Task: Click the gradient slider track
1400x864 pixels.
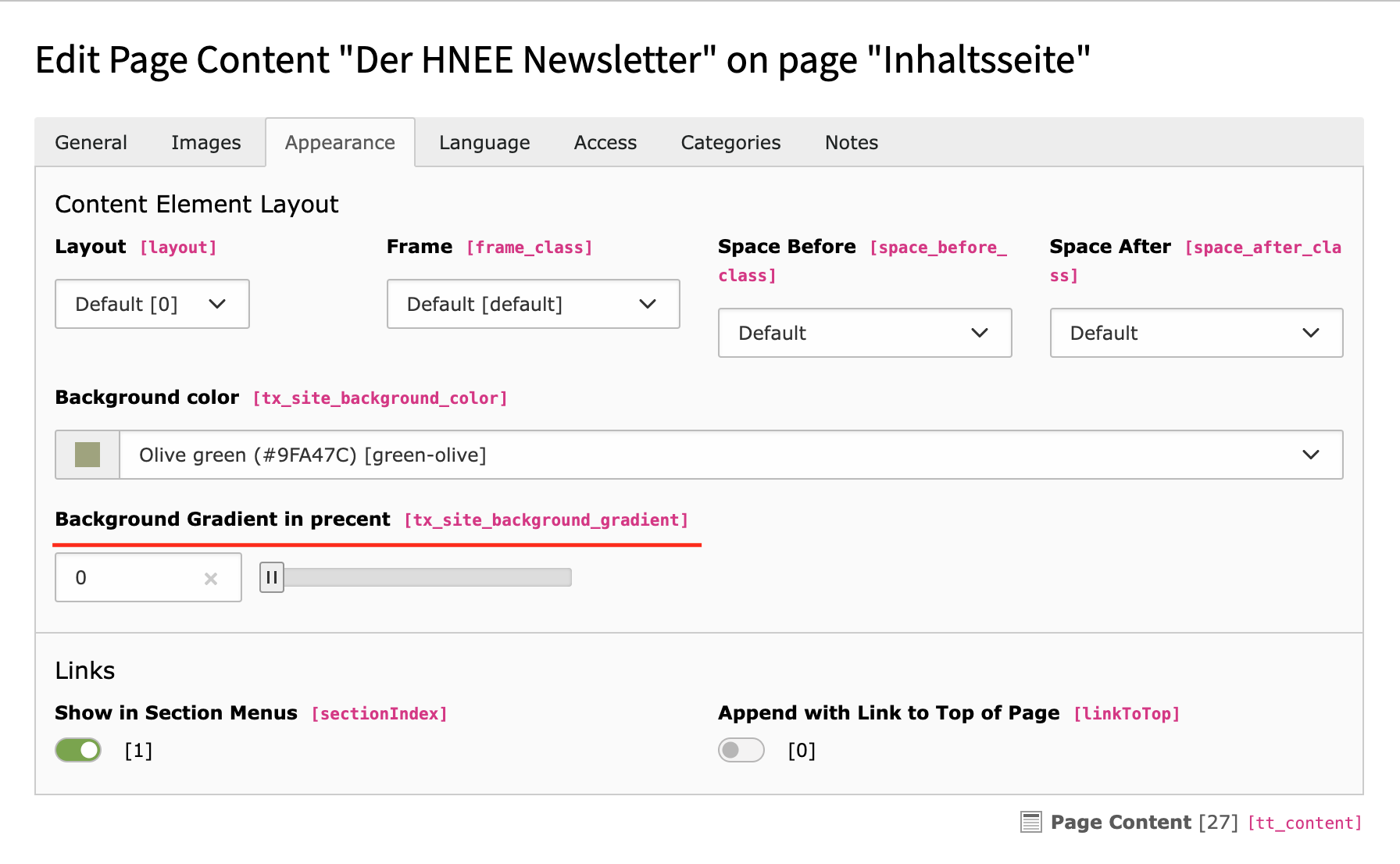Action: [428, 578]
